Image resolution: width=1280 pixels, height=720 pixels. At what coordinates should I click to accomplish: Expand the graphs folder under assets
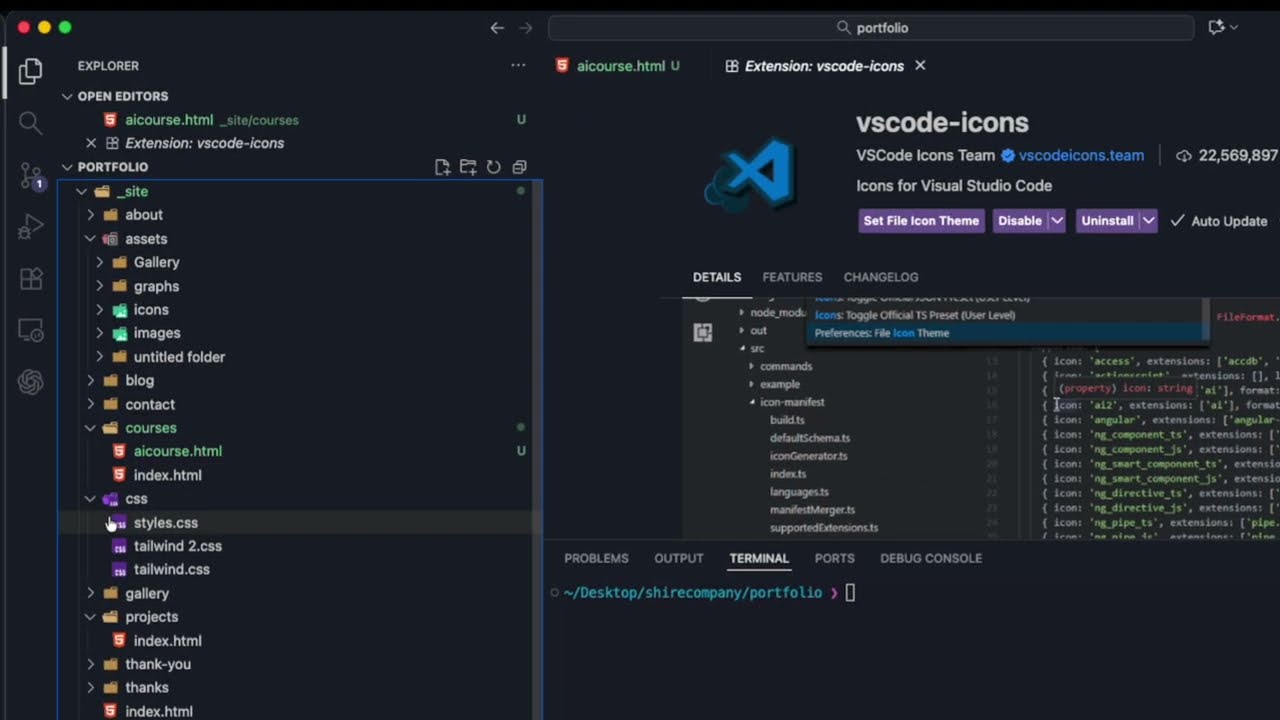point(100,286)
